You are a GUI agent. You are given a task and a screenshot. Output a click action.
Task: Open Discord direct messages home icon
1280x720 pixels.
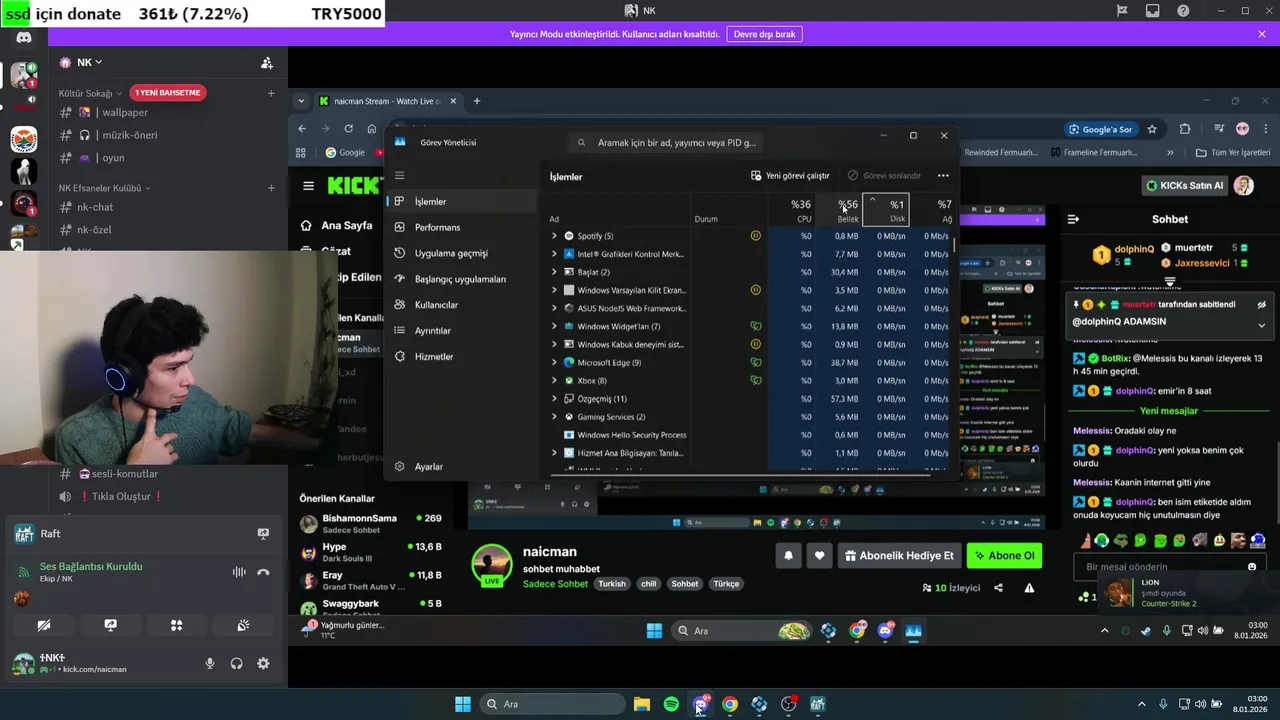coord(24,38)
